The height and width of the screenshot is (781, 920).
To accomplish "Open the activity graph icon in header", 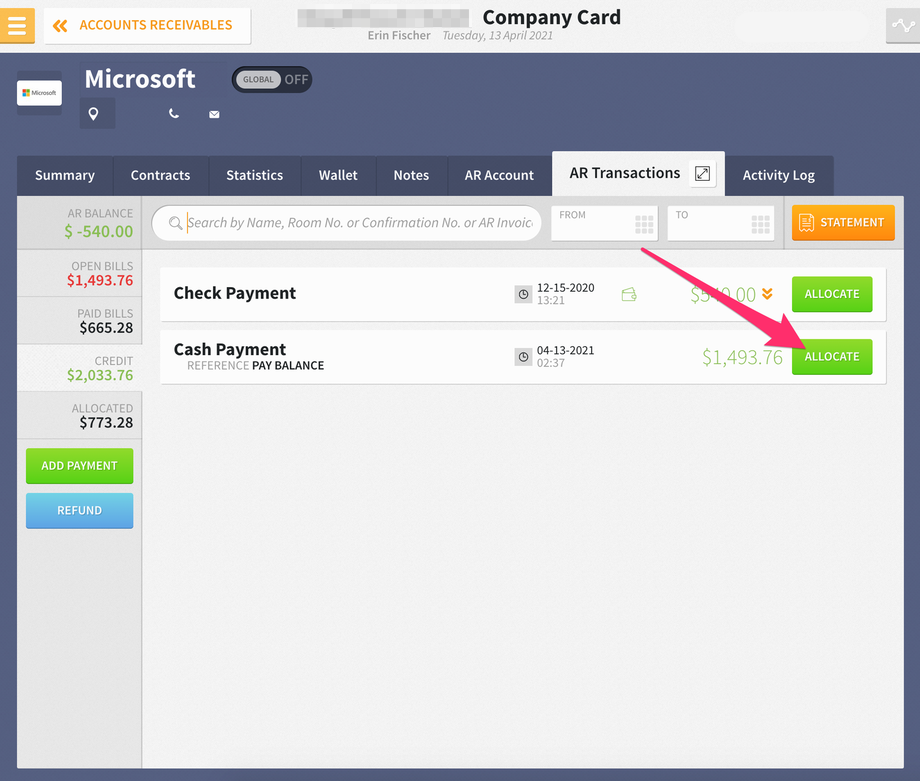I will pyautogui.click(x=903, y=25).
